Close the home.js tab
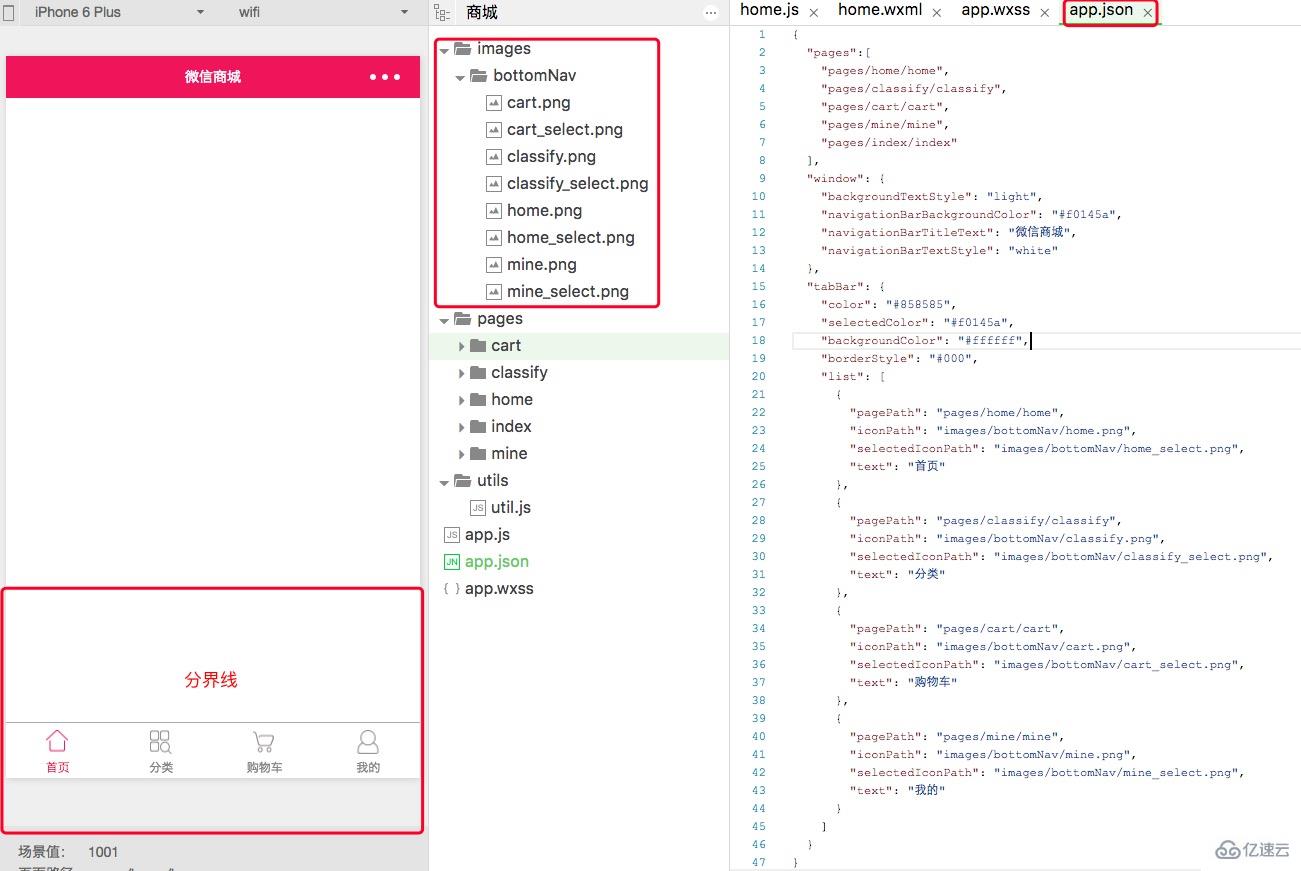Viewport: 1301px width, 871px height. pos(814,13)
